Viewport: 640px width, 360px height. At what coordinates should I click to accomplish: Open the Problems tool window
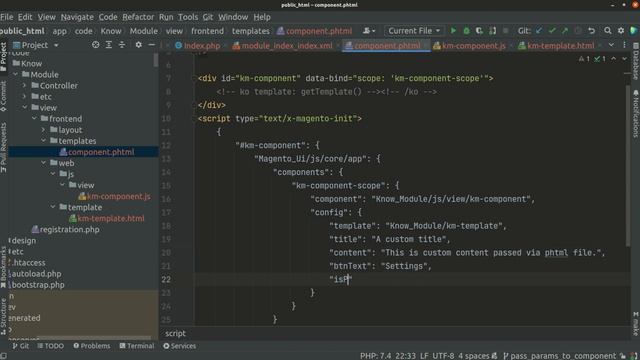[x=92, y=346]
